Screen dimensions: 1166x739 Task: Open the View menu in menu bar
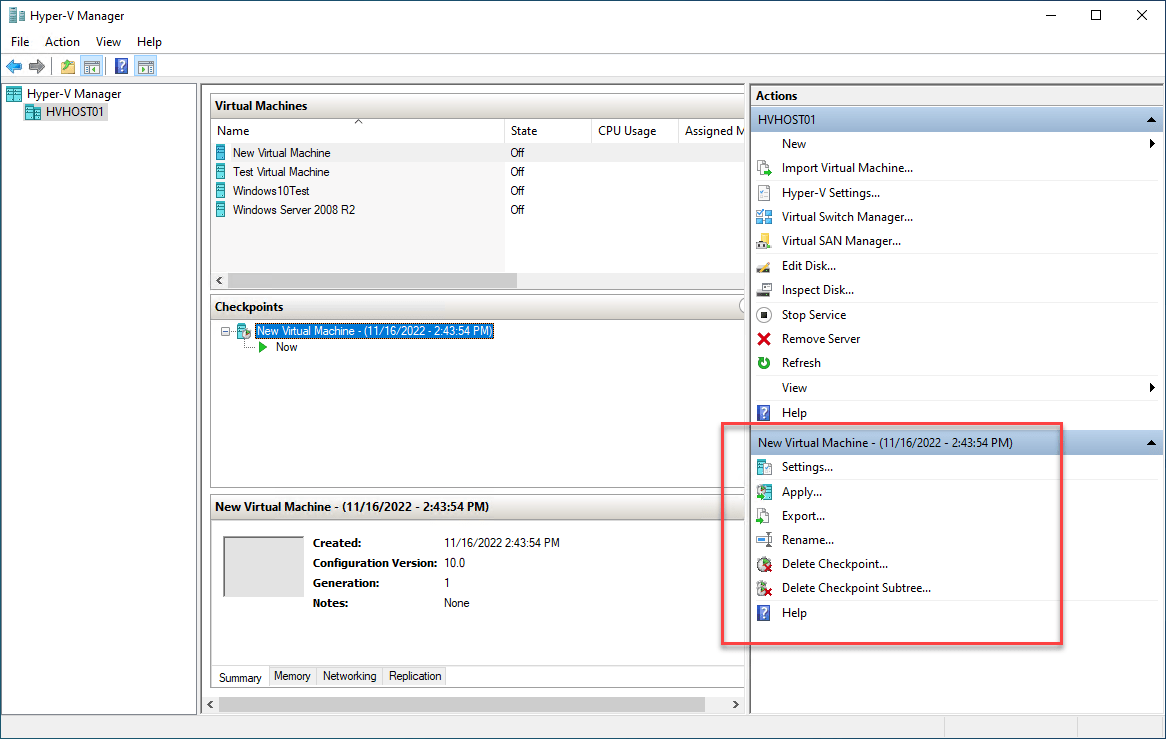coord(109,42)
